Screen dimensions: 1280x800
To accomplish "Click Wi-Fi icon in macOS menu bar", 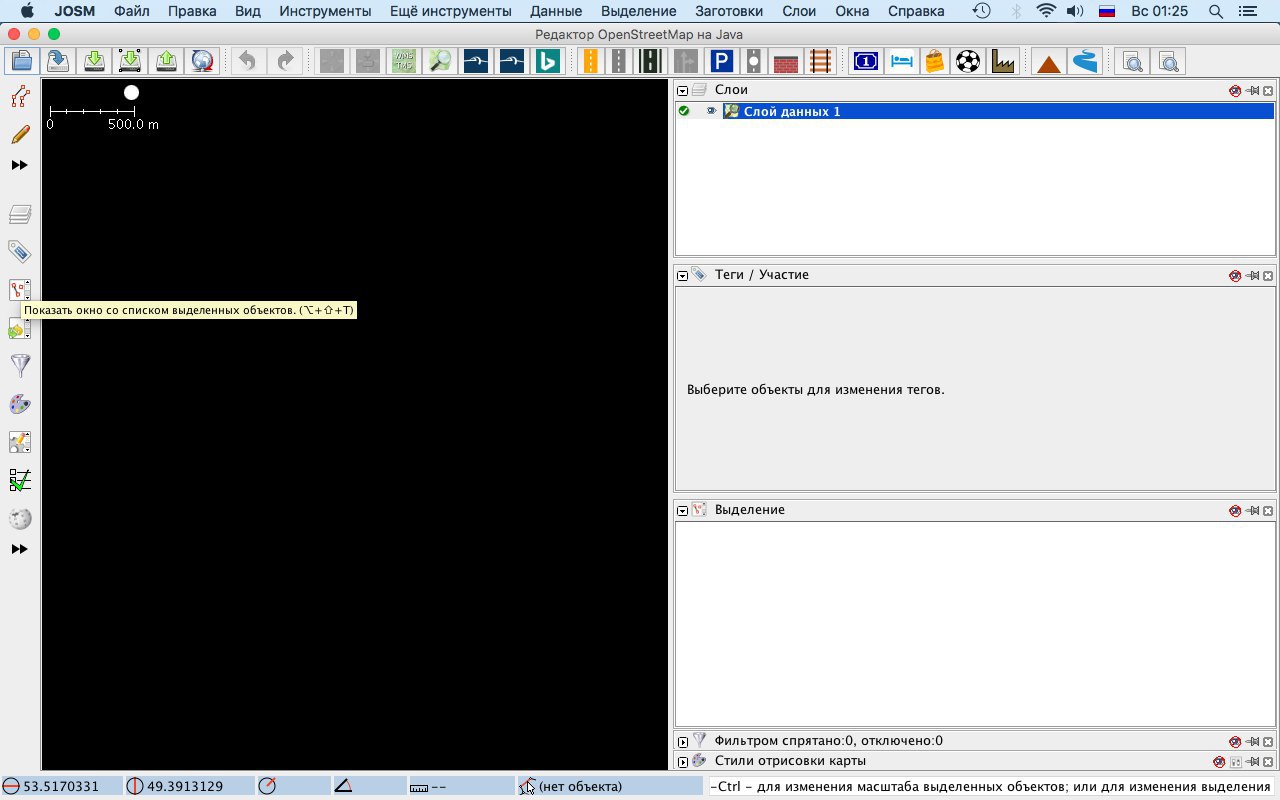I will tap(1046, 11).
